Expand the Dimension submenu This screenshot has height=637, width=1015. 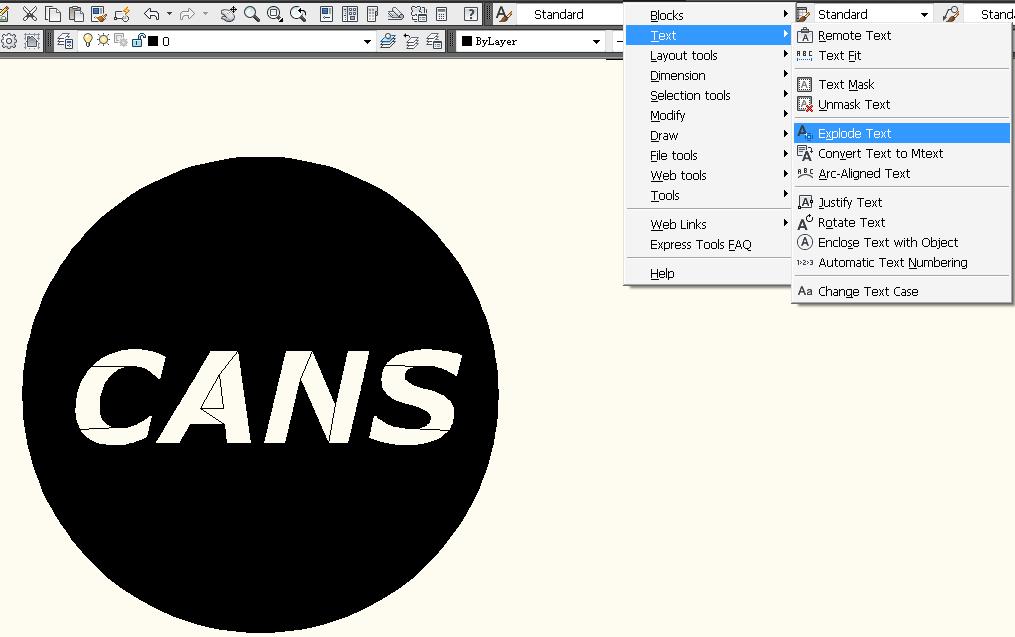(708, 76)
